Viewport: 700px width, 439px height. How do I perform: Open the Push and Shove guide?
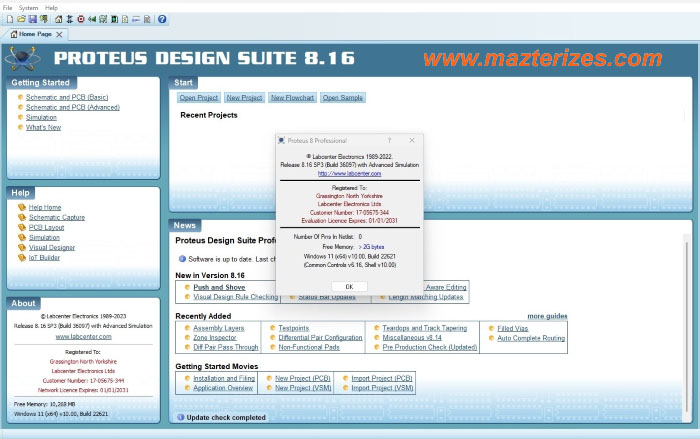tap(219, 287)
